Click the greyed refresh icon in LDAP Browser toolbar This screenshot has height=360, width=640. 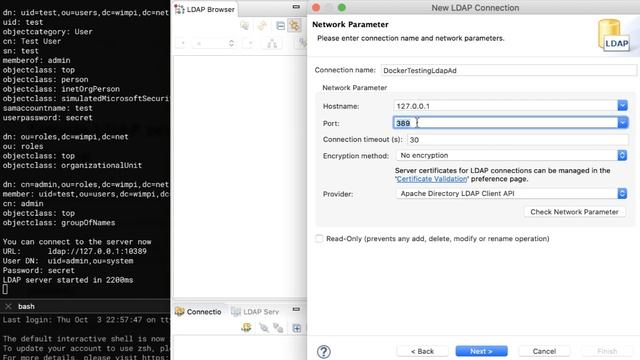262,26
